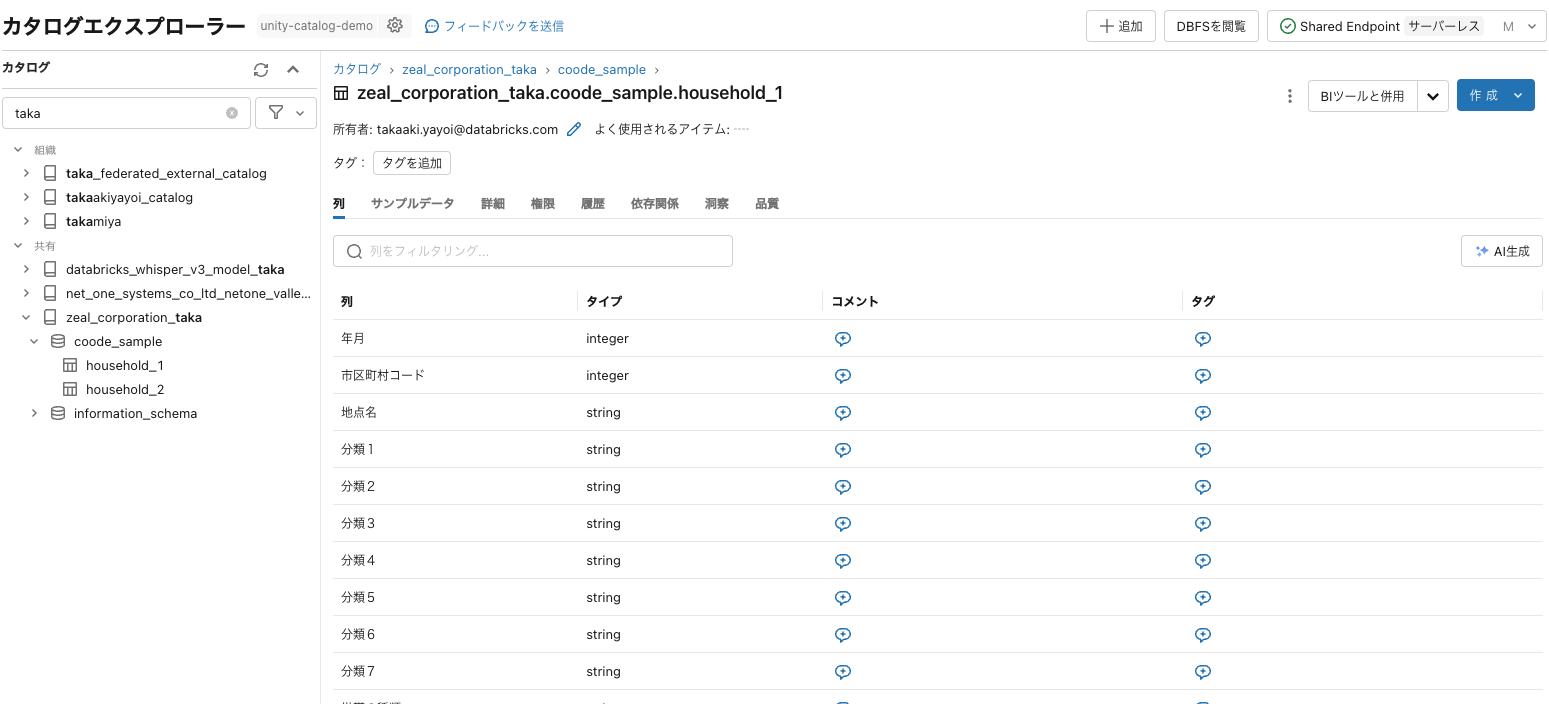This screenshot has height=704, width=1549.
Task: Expand the information_schema node
Action: pos(34,413)
